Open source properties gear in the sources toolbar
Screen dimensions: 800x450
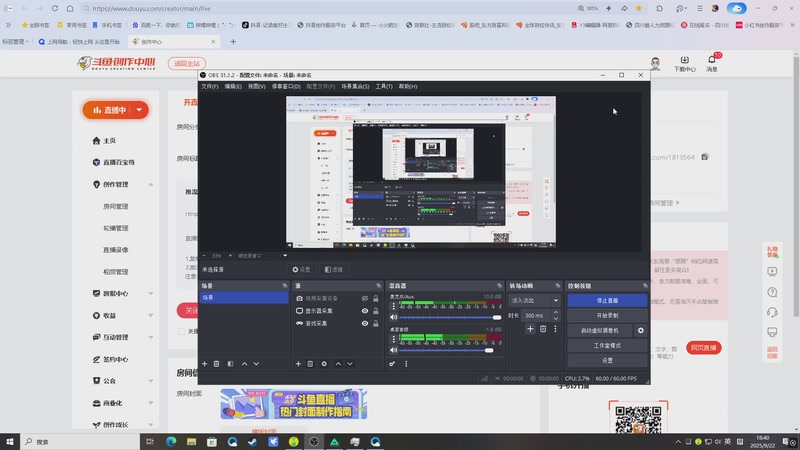click(x=324, y=364)
